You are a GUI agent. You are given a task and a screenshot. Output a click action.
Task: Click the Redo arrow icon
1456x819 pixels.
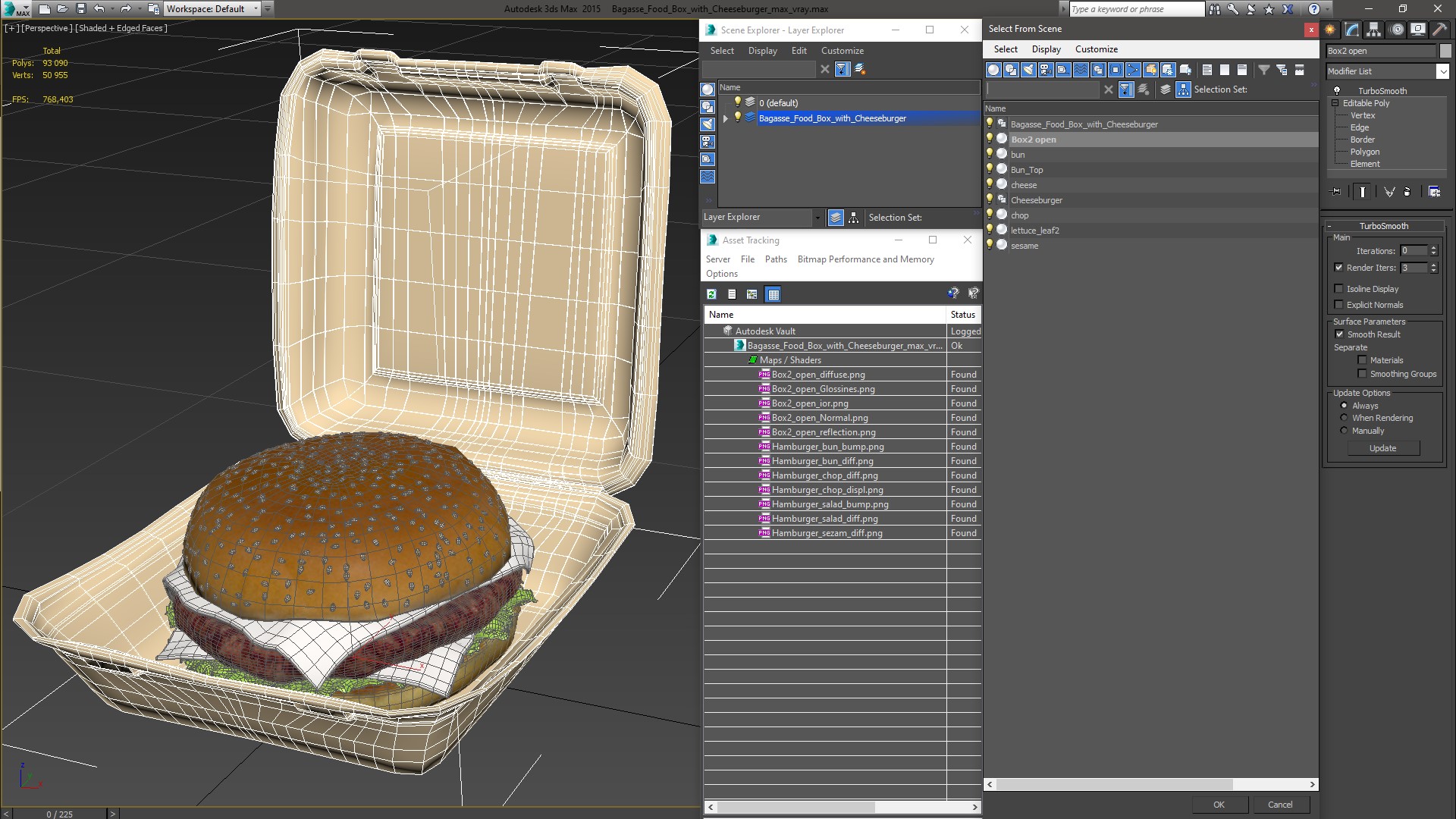126,9
